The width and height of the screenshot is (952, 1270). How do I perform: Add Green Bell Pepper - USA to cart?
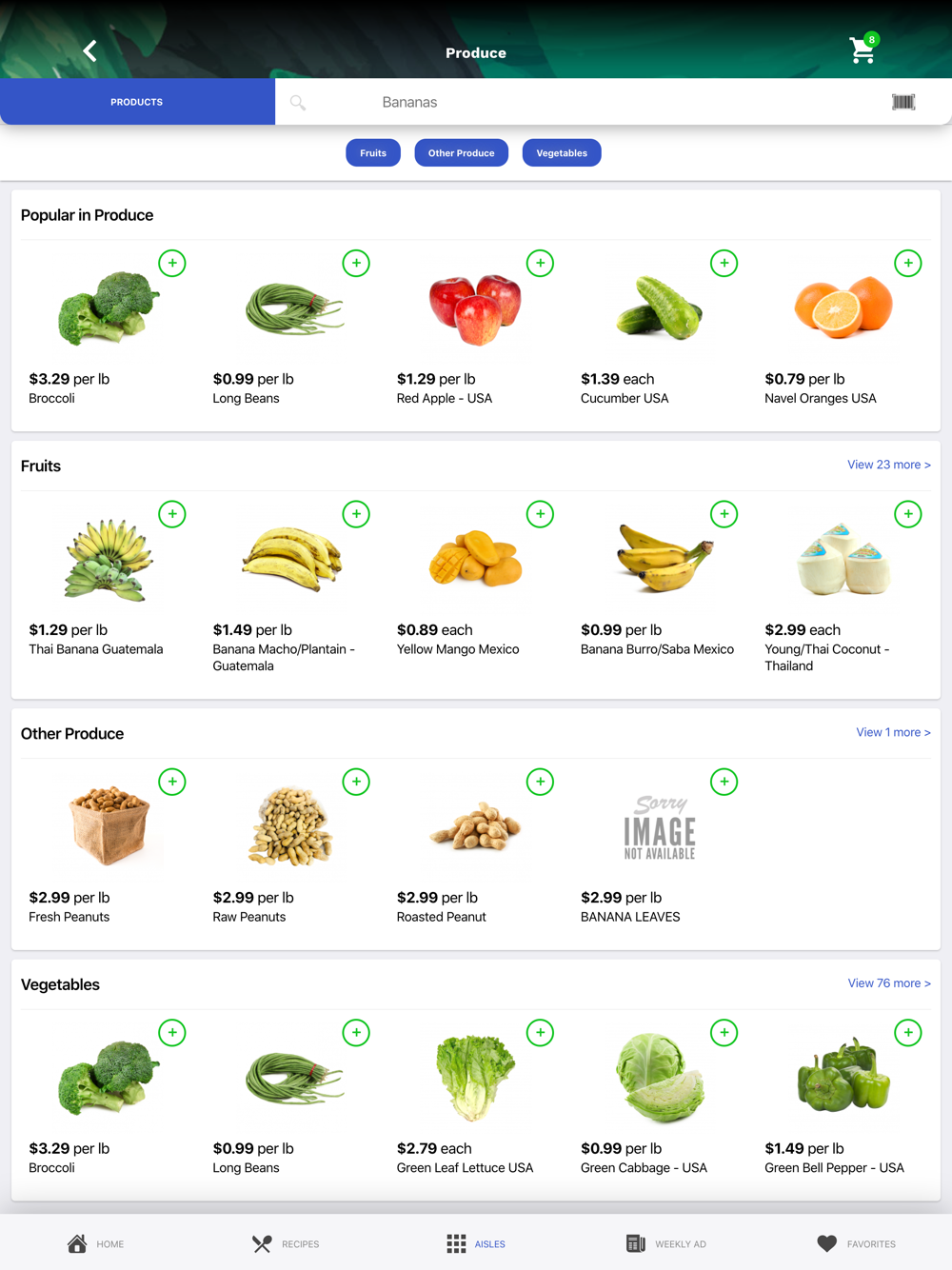pos(908,1033)
